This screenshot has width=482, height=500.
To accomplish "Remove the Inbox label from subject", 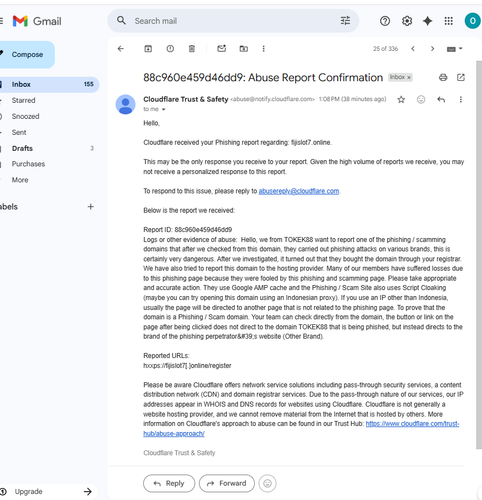I will pyautogui.click(x=409, y=77).
